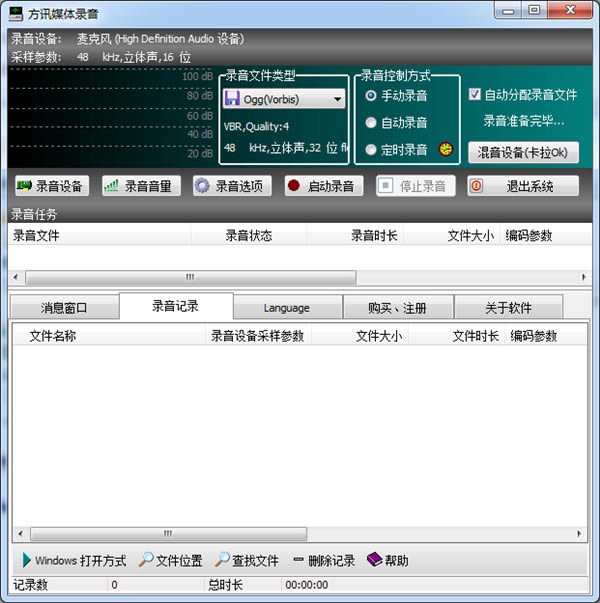Open 录音音量 volume settings
Screen dimensions: 600x603
(x=141, y=186)
